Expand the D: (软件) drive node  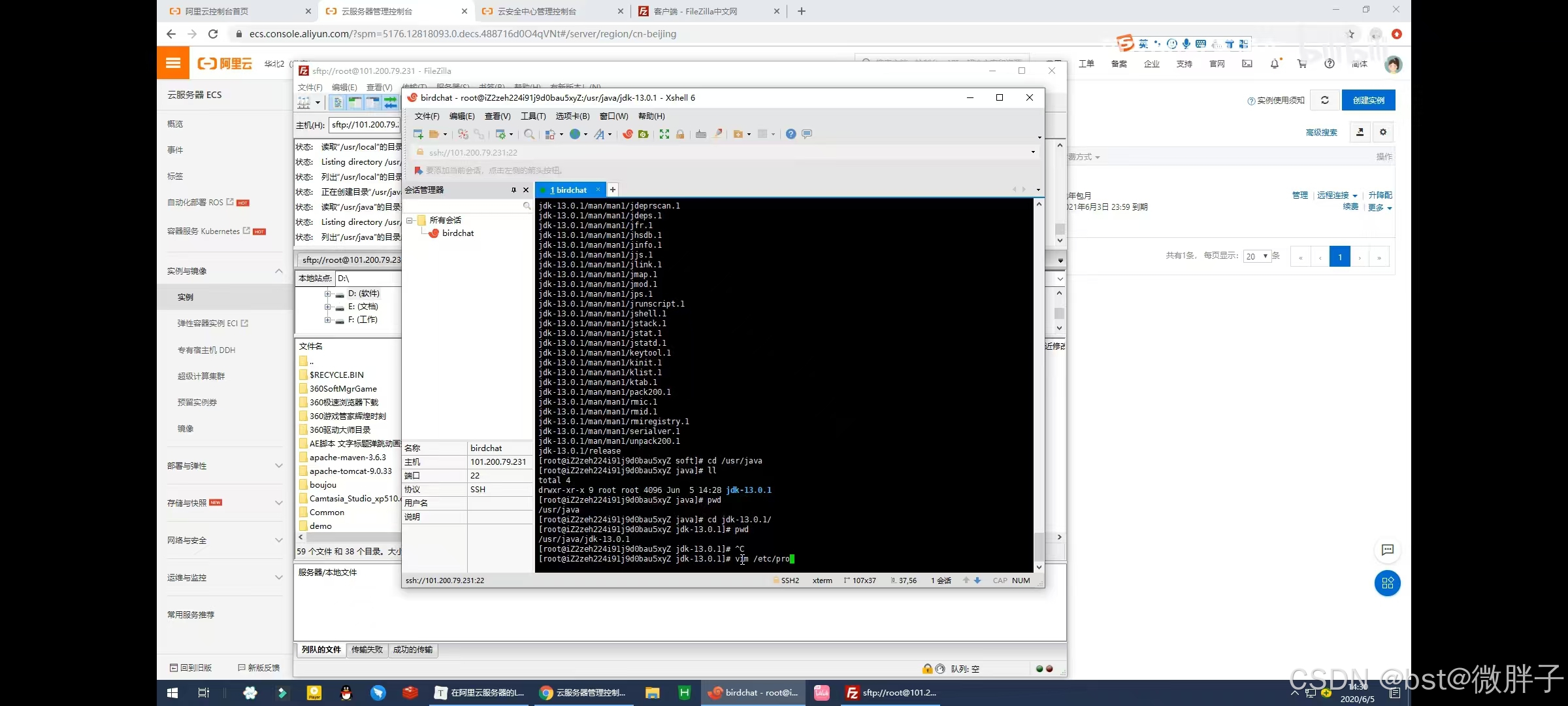(327, 294)
